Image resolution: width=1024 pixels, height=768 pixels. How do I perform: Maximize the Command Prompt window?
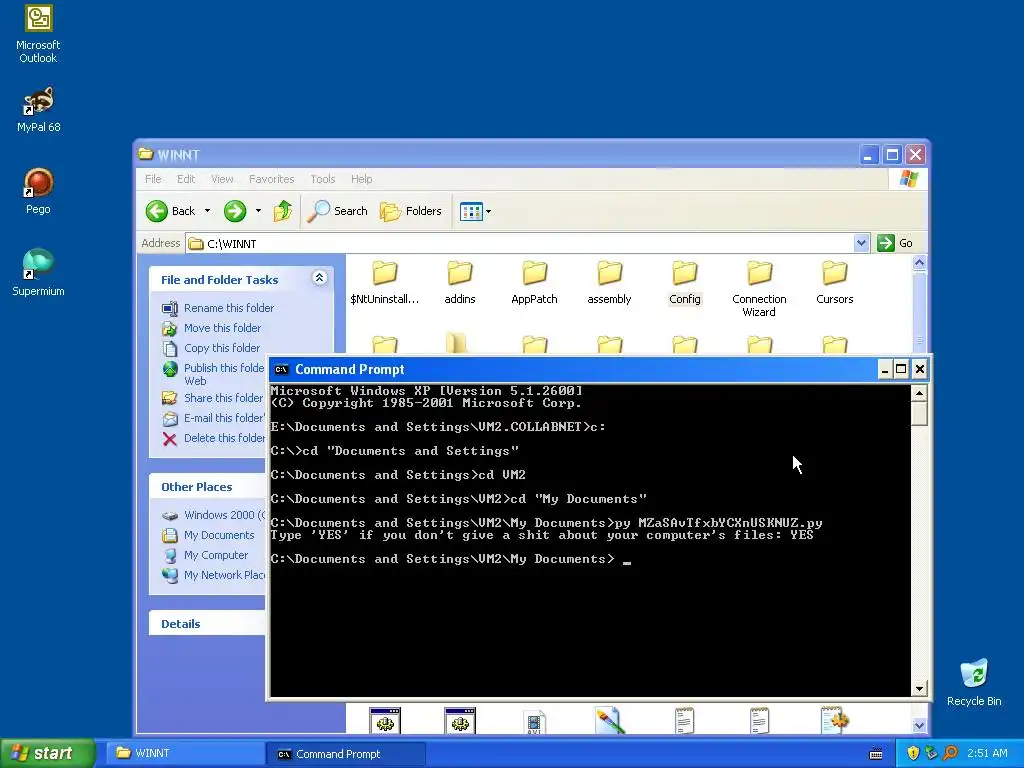(x=901, y=370)
